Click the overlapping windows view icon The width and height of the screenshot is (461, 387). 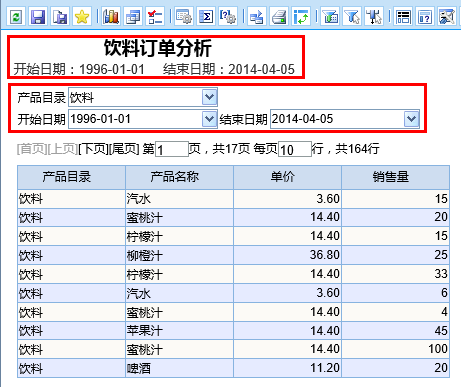coord(133,17)
